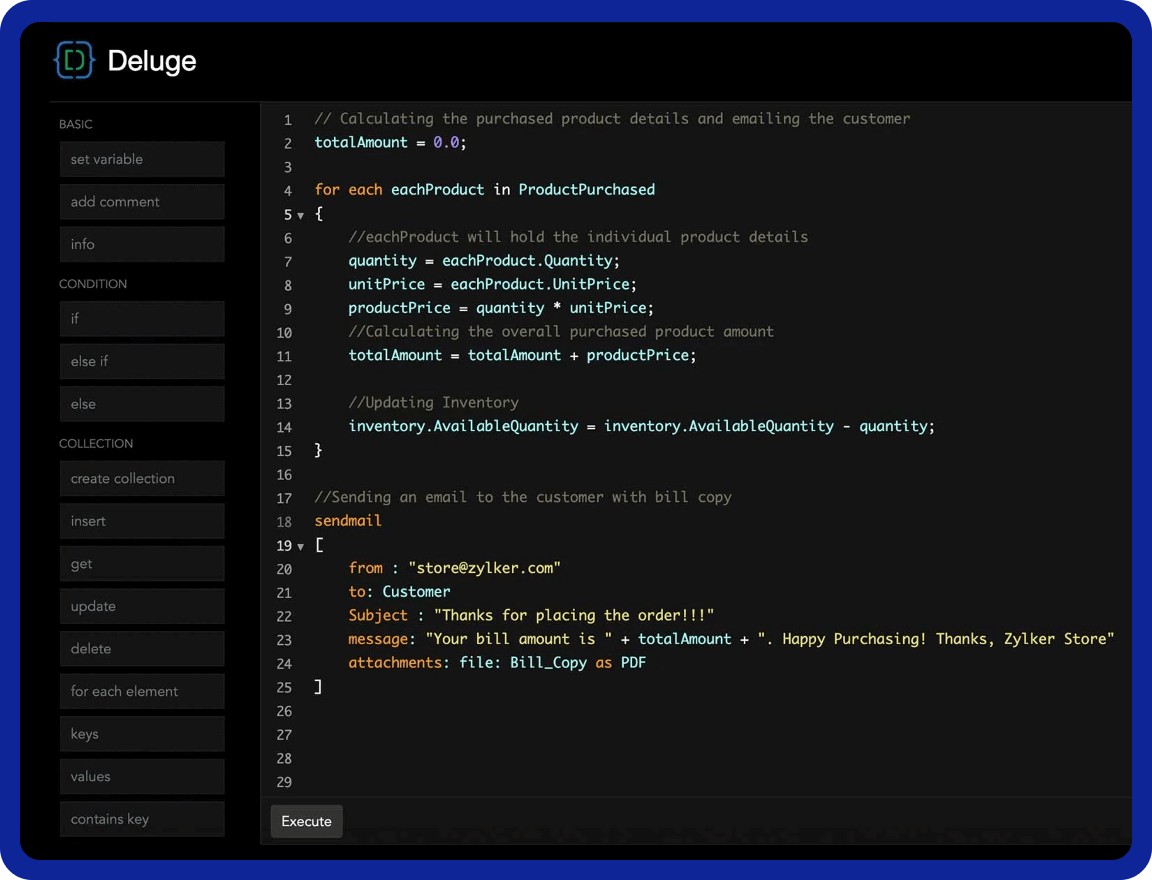Select the 'else if' condition block
Viewport: 1152px width, 880px height.
click(142, 361)
